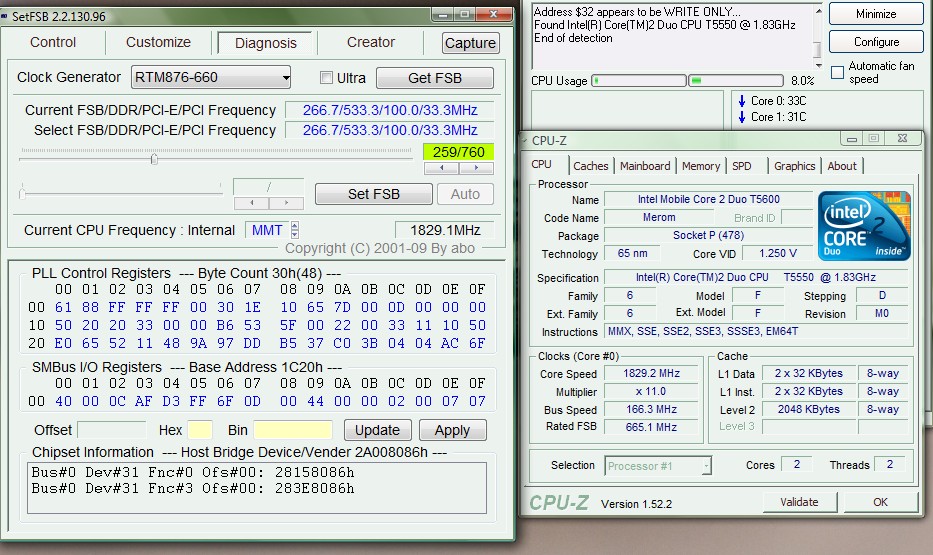Image resolution: width=933 pixels, height=555 pixels.
Task: Click the Bus Speed value 166.3 MHz
Action: [x=652, y=409]
